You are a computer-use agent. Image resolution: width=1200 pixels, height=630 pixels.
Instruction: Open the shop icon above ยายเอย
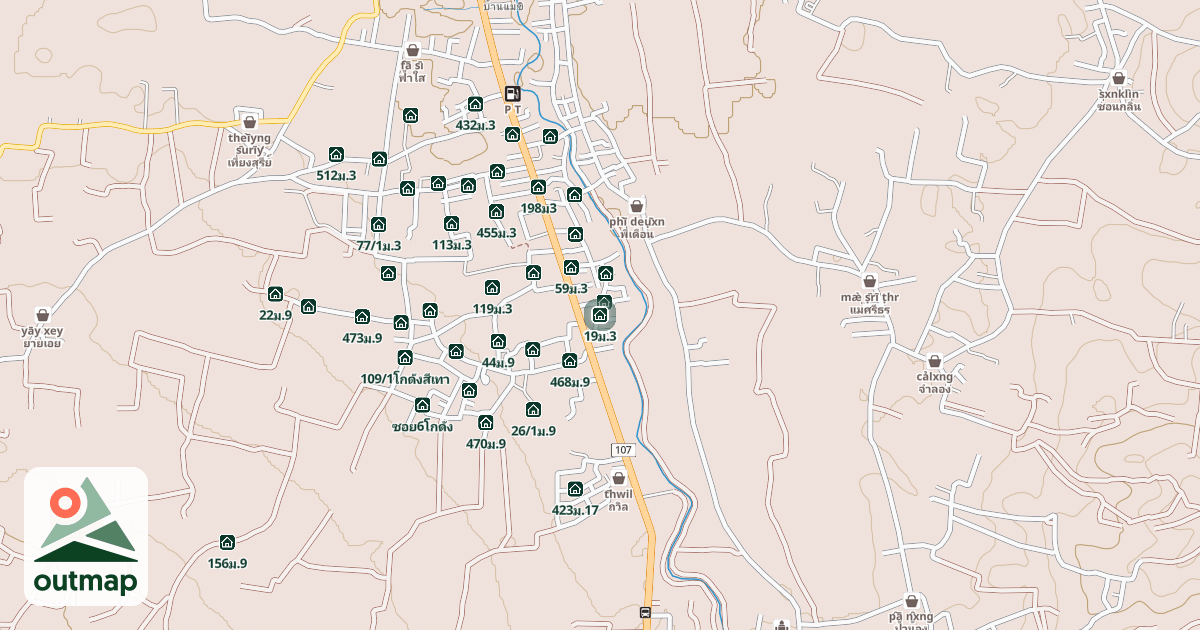42,314
